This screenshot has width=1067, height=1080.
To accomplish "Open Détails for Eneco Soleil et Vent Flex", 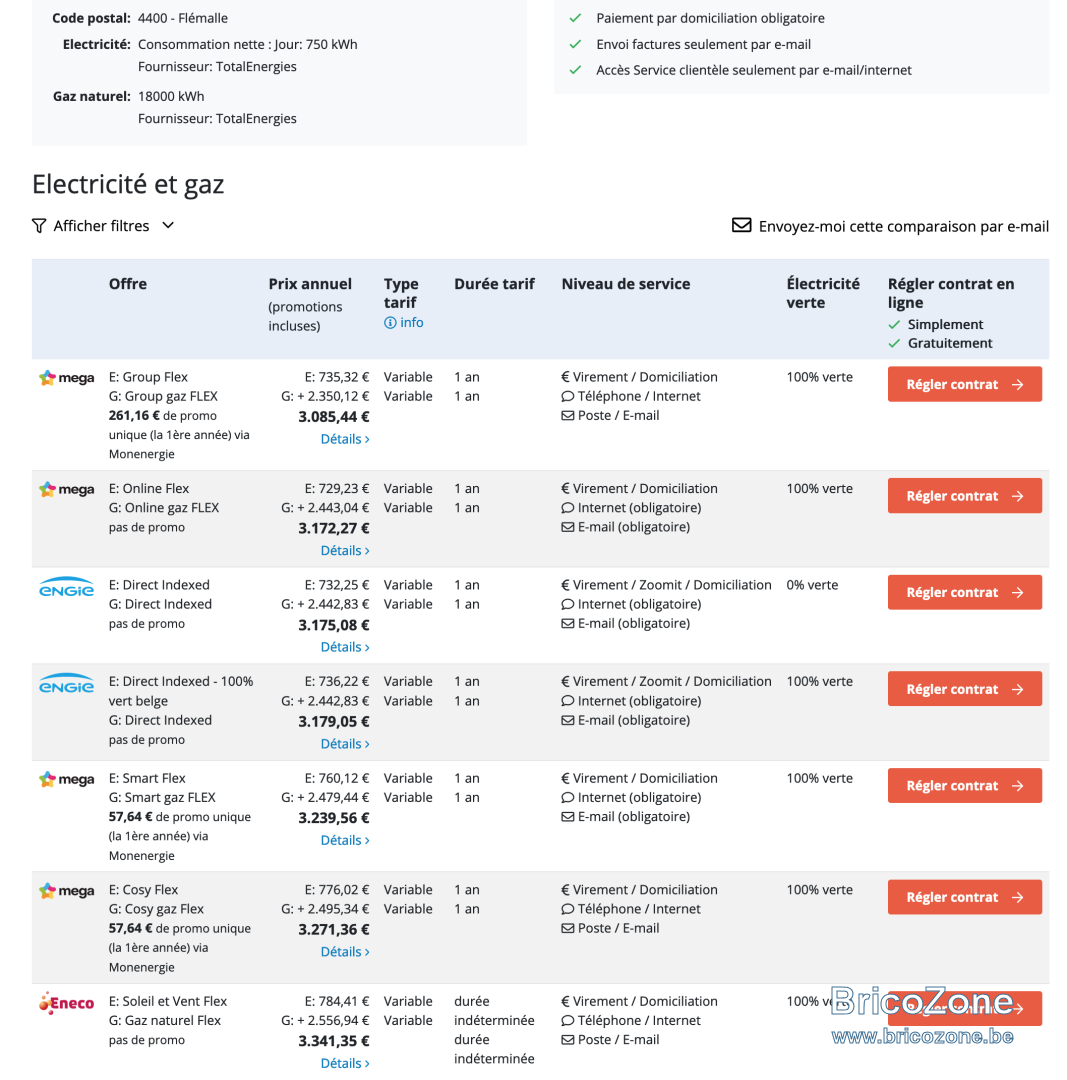I will click(345, 1063).
